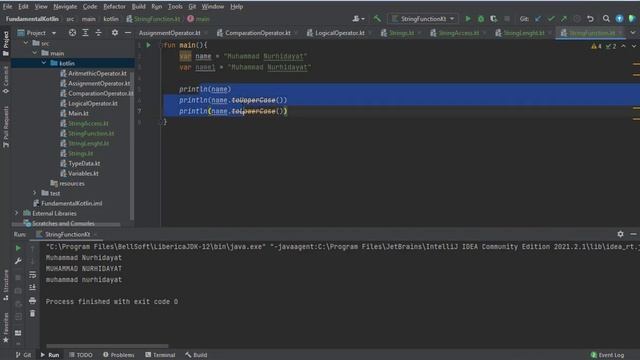Jump to previous highlighted error arrow
This screenshot has width=640, height=360.
click(623, 46)
